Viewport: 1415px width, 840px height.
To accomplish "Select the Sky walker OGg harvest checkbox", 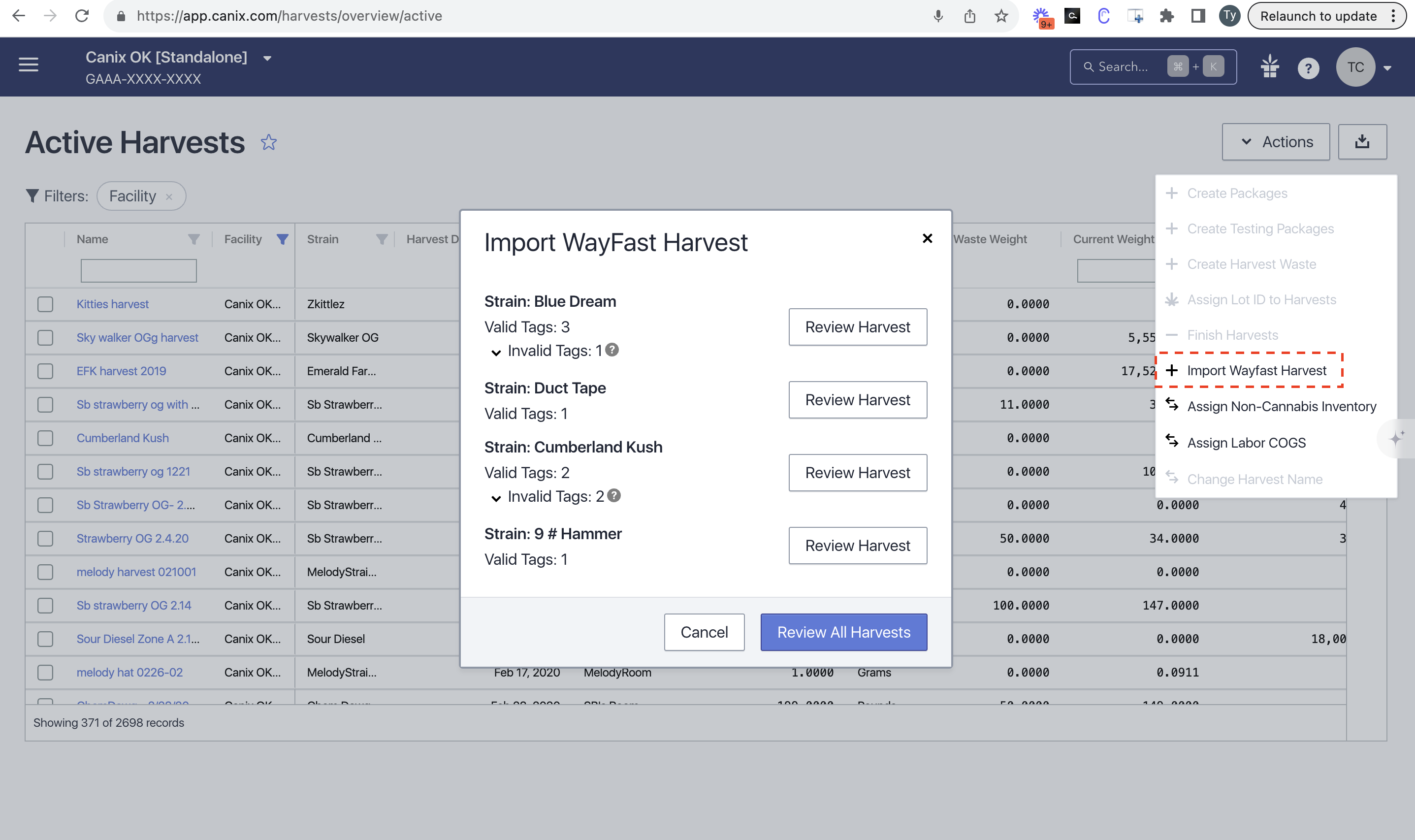I will click(45, 337).
